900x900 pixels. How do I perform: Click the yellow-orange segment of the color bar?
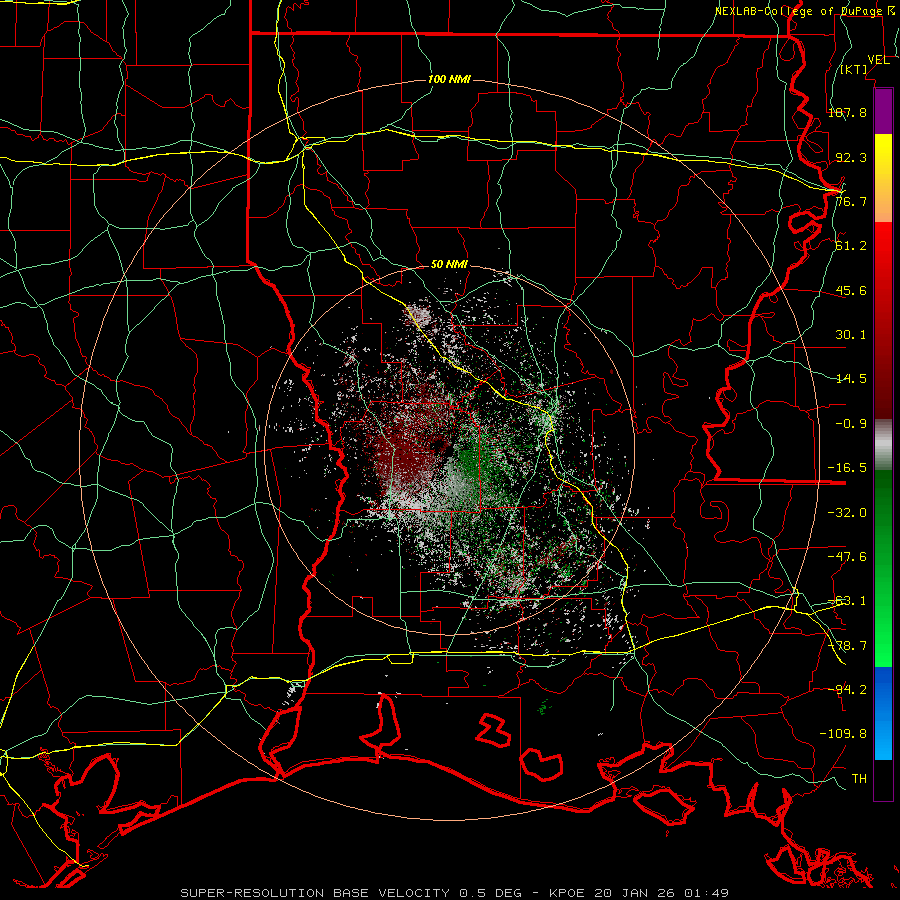pyautogui.click(x=883, y=178)
